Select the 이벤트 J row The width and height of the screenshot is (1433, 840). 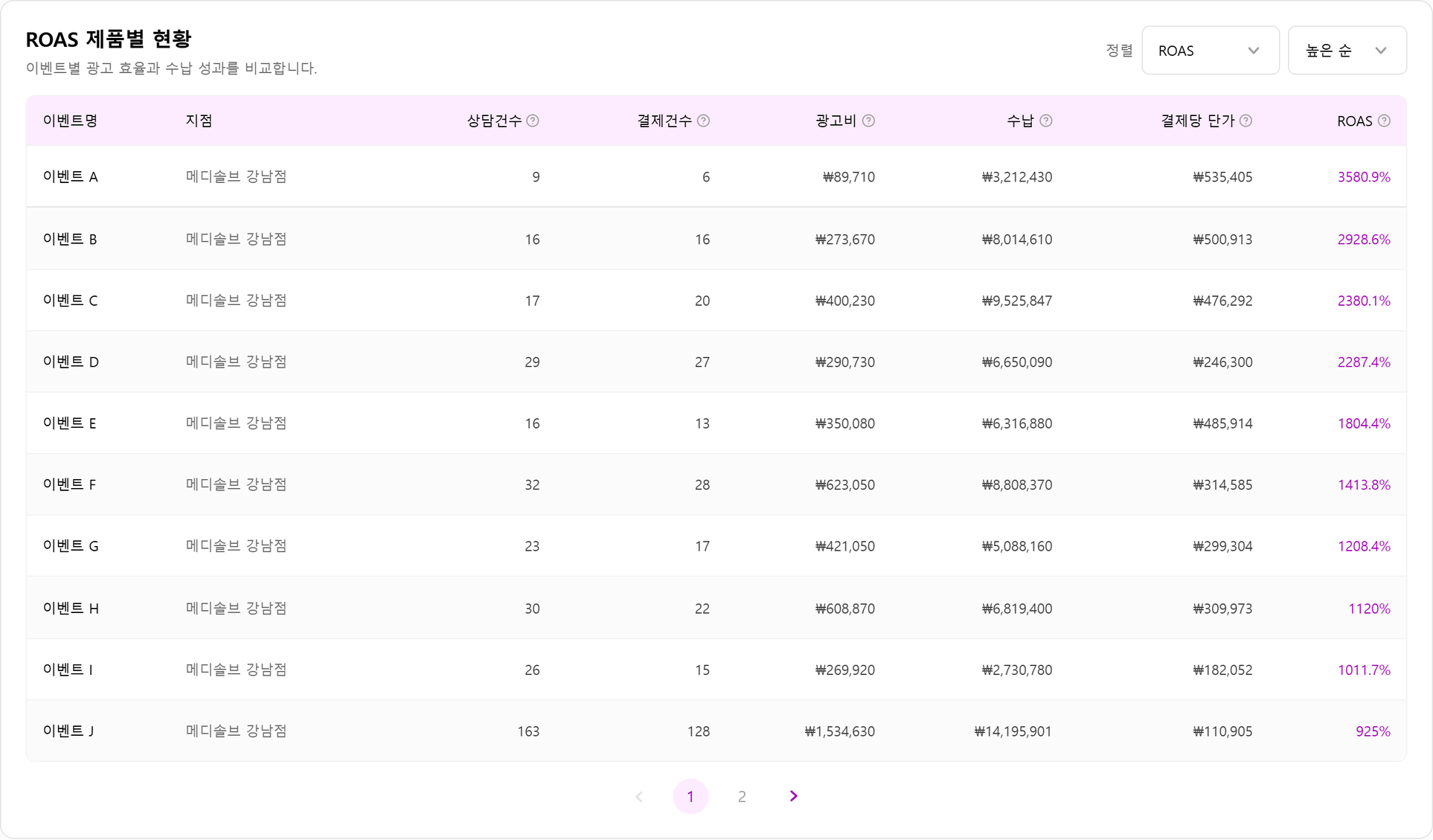coord(716,731)
